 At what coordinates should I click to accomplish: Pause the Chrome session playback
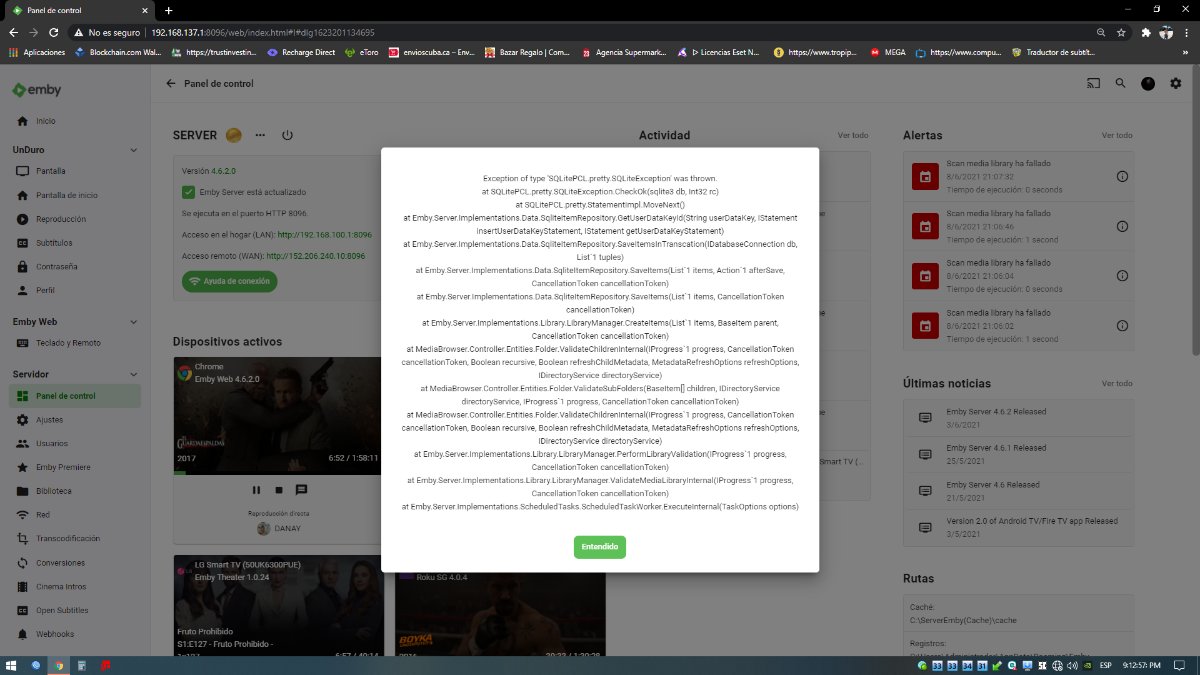tap(256, 490)
